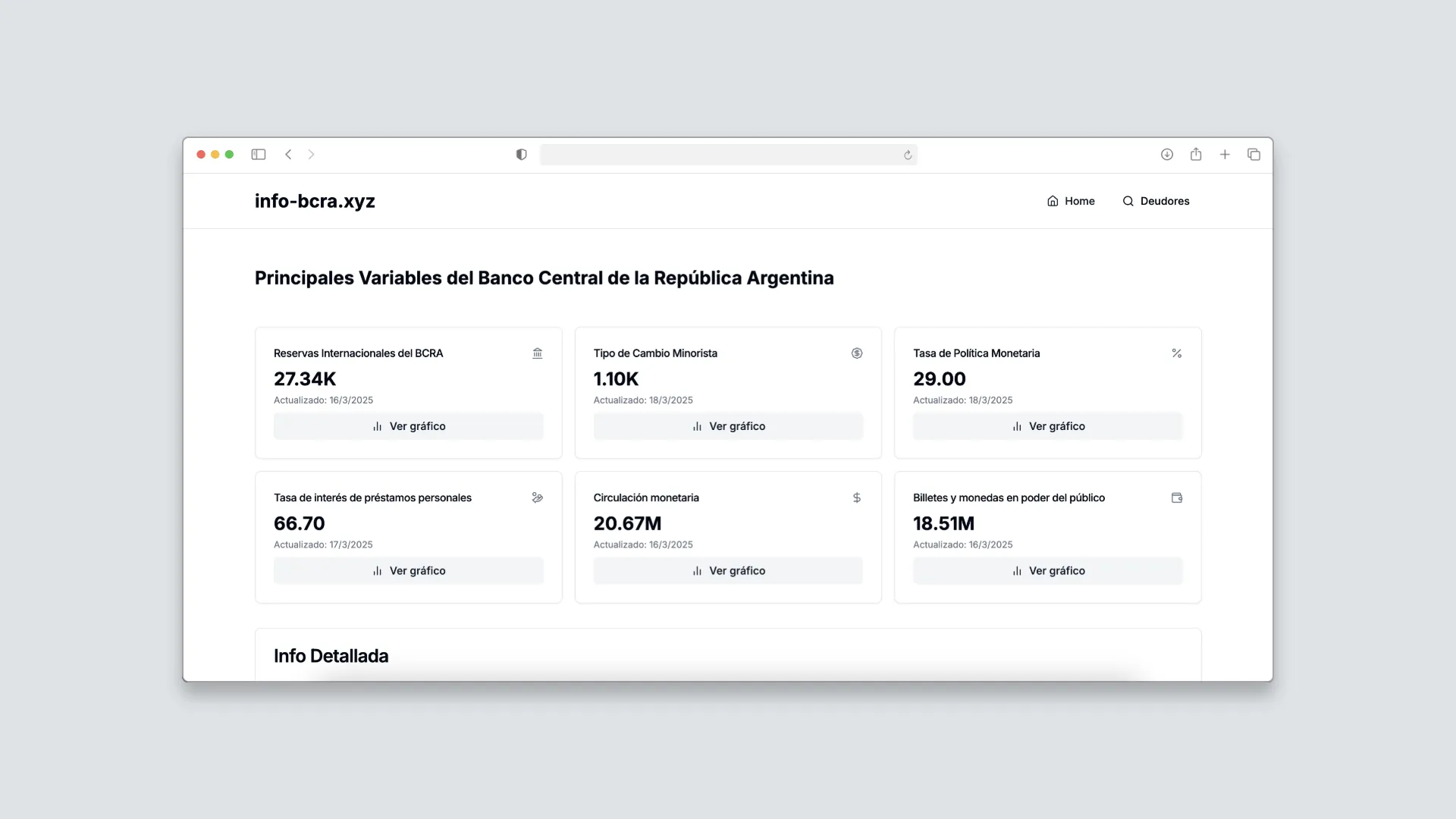Viewport: 1456px width, 819px height.
Task: Open the share menu in the browser toolbar
Action: (x=1196, y=154)
